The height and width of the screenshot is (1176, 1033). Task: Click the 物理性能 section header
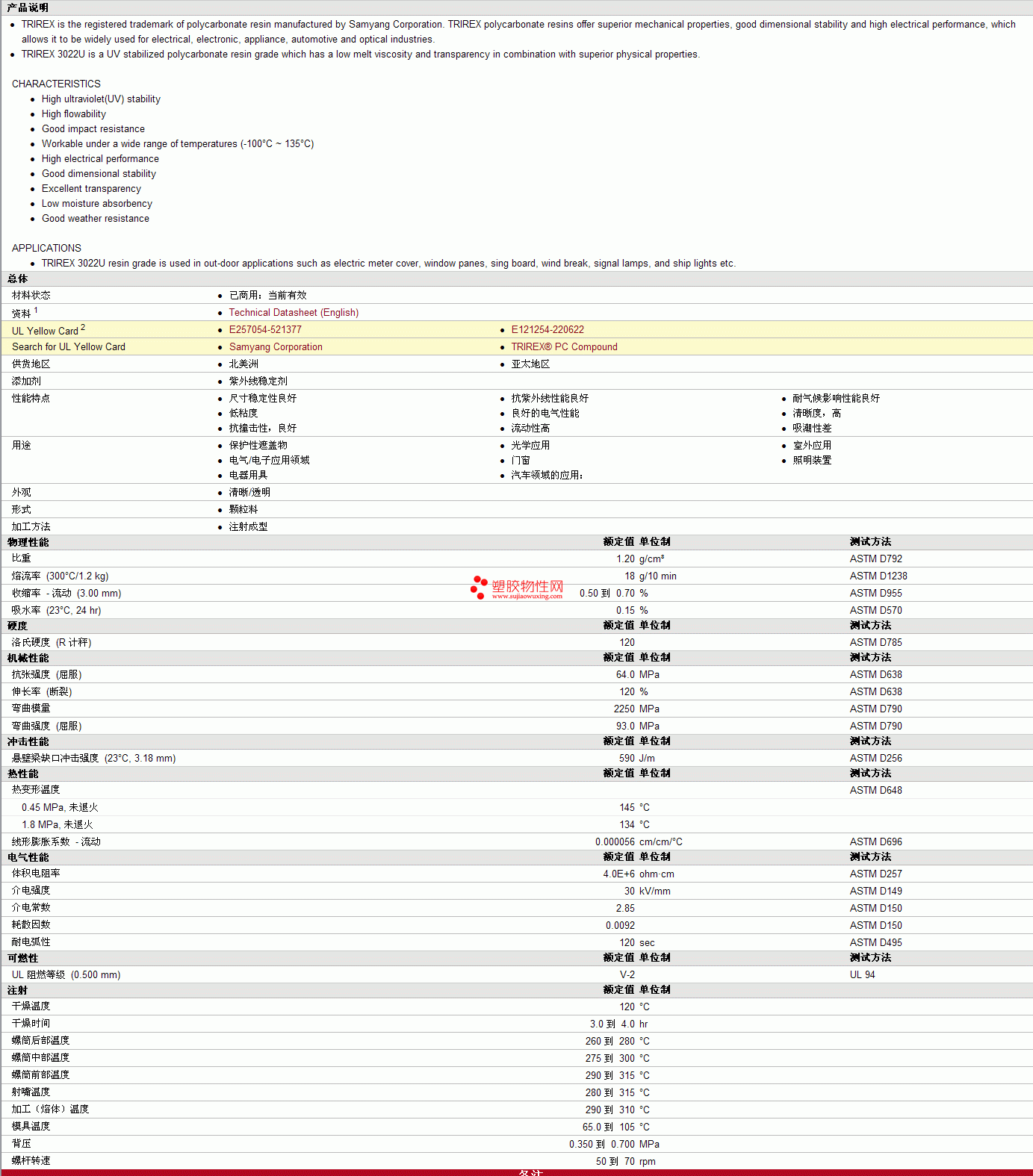click(x=28, y=542)
